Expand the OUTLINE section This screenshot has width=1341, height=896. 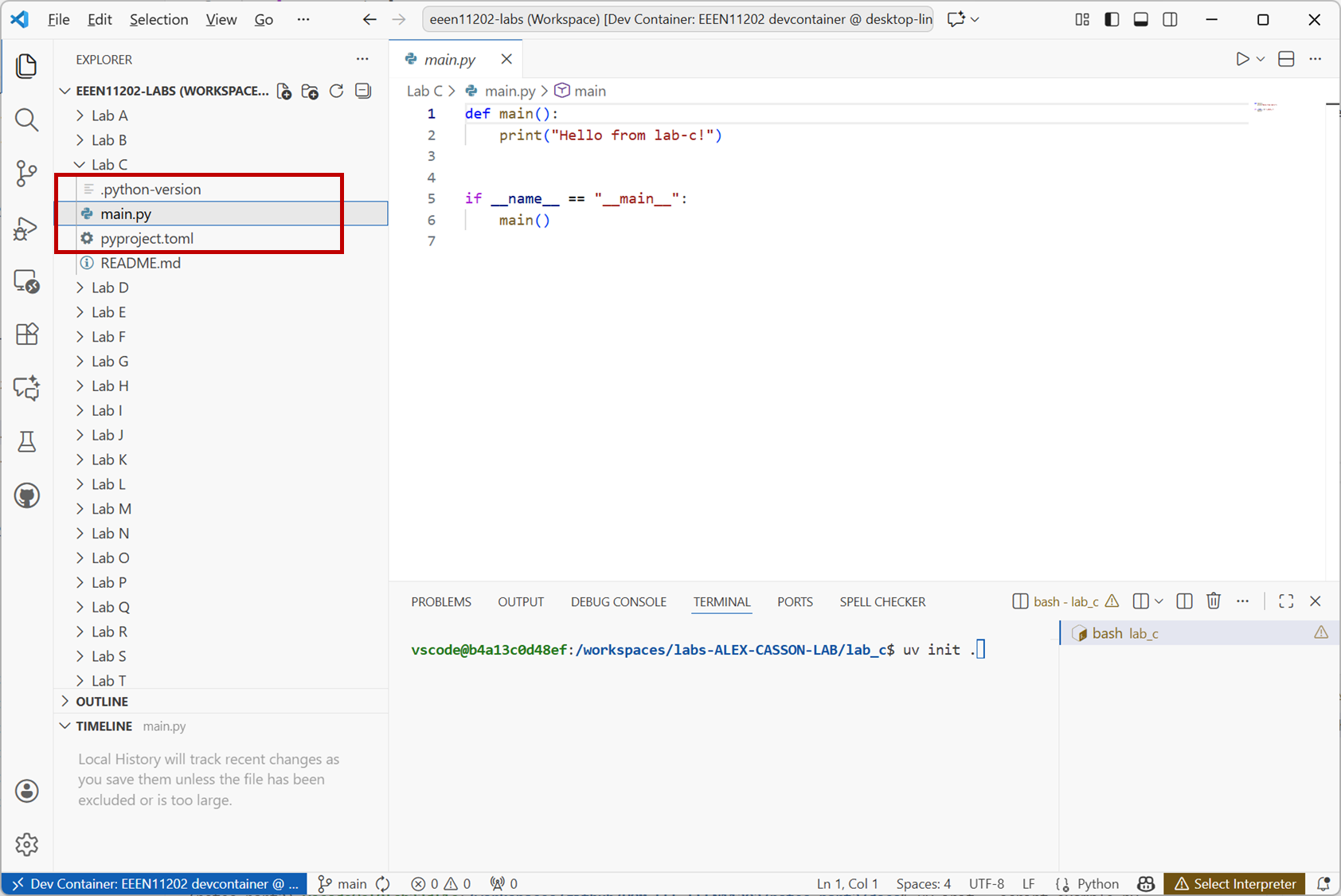(102, 702)
